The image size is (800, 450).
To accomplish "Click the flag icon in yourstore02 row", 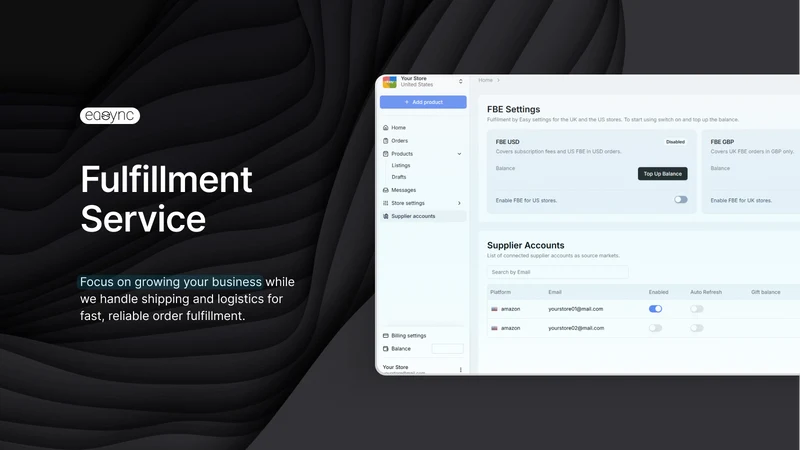I will 494,328.
